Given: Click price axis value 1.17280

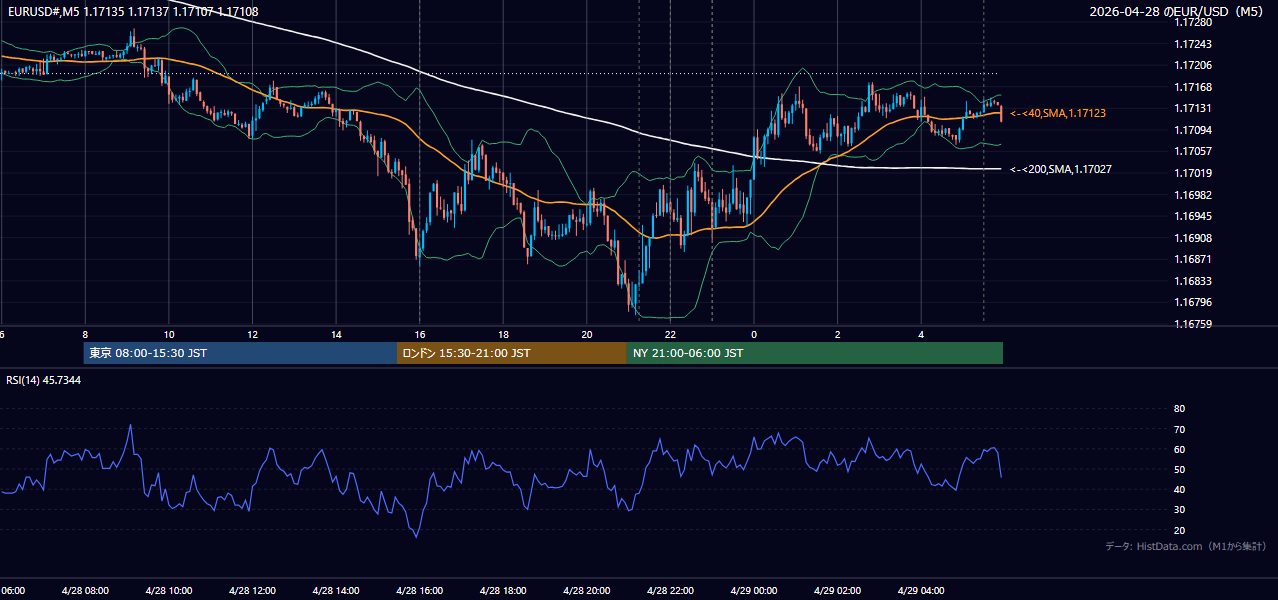Looking at the screenshot, I should click(1193, 22).
